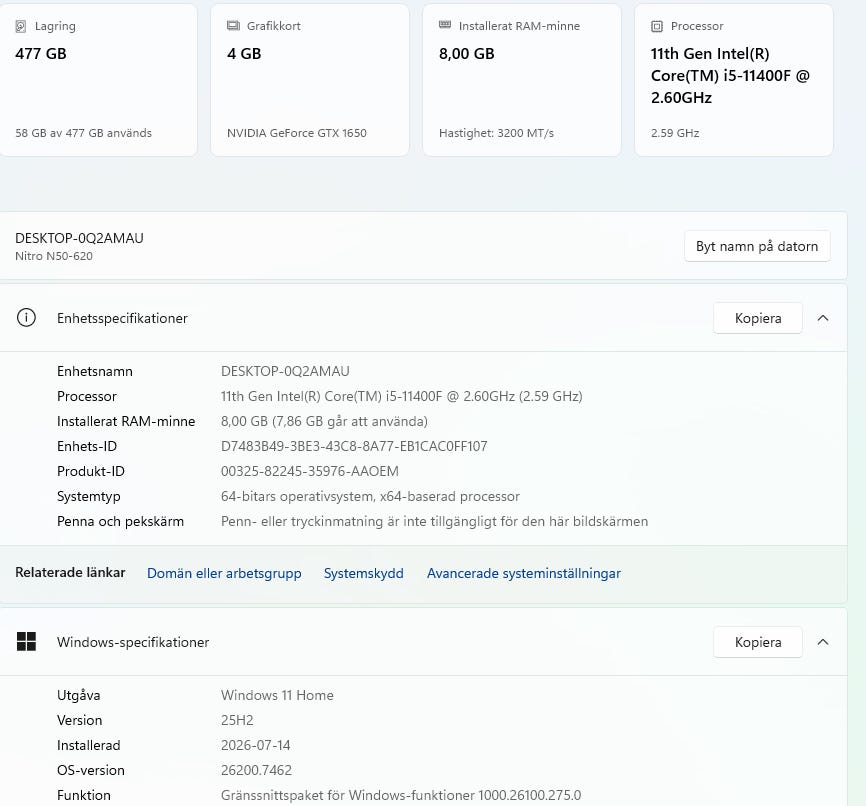The width and height of the screenshot is (866, 806).
Task: Click the Installerat RAM-minne memory icon
Action: coord(445,24)
